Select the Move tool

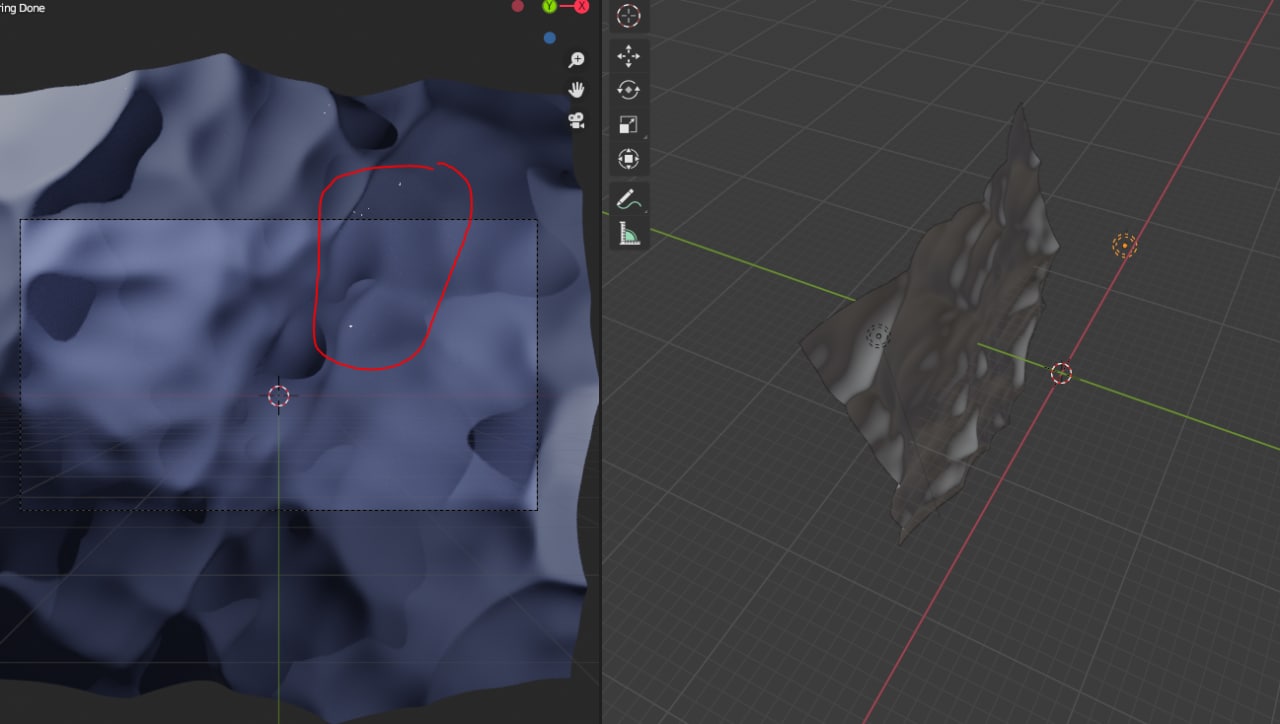[628, 56]
